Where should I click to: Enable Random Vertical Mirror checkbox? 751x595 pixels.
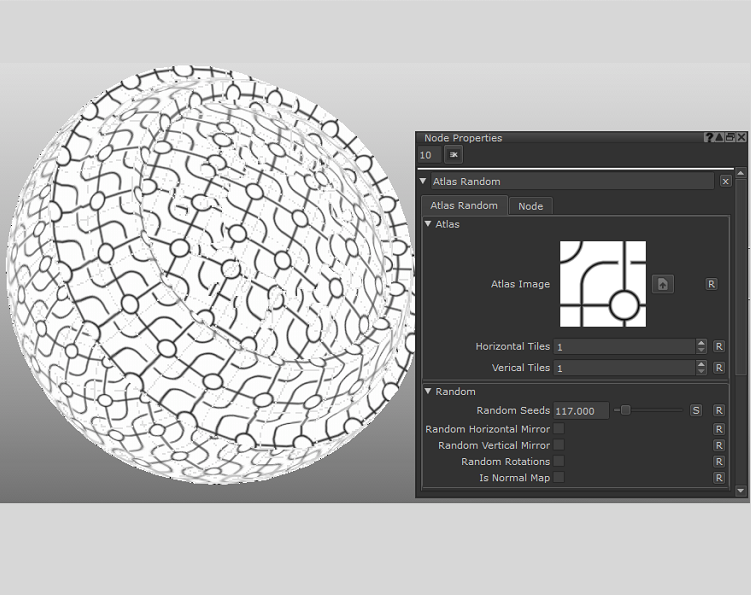click(559, 445)
